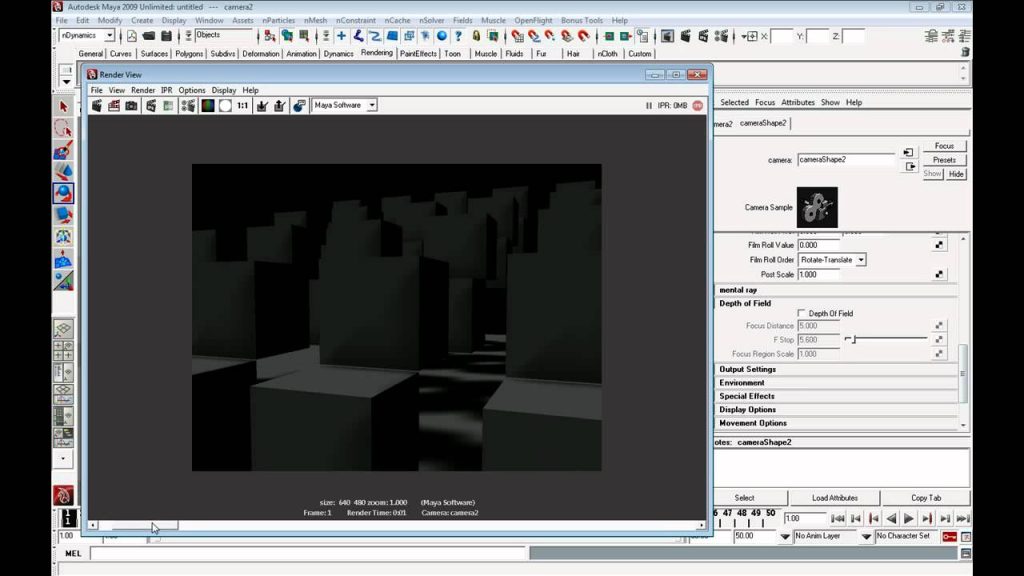
Task: Switch to the Rendering shelf tab
Action: click(377, 53)
